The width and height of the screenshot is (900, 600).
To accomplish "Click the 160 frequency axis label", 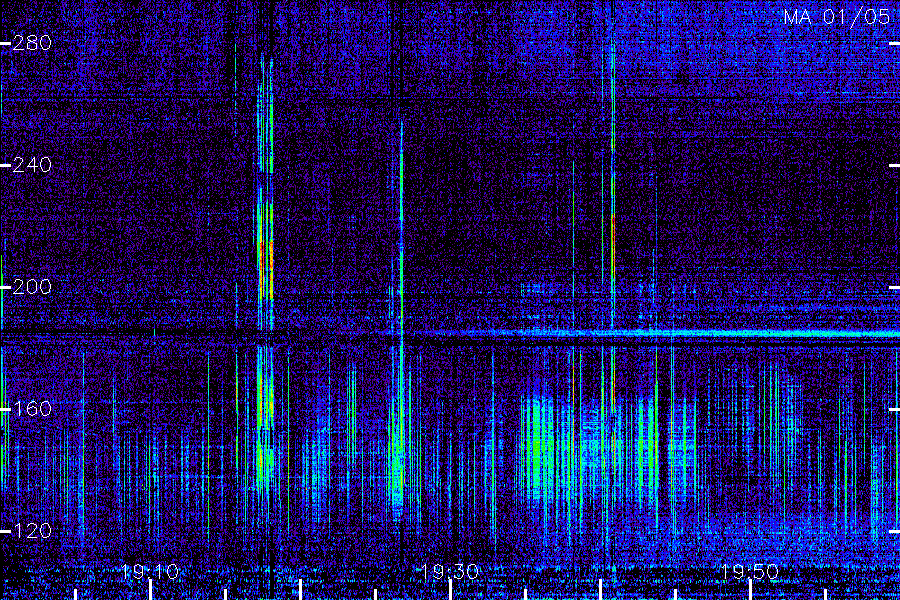I will (32, 409).
